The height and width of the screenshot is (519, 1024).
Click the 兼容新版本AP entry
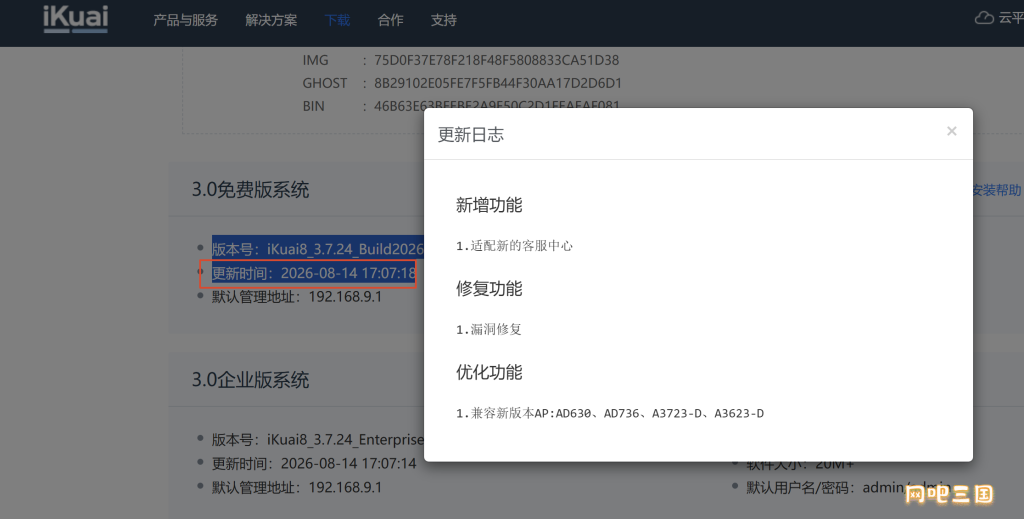coord(610,413)
